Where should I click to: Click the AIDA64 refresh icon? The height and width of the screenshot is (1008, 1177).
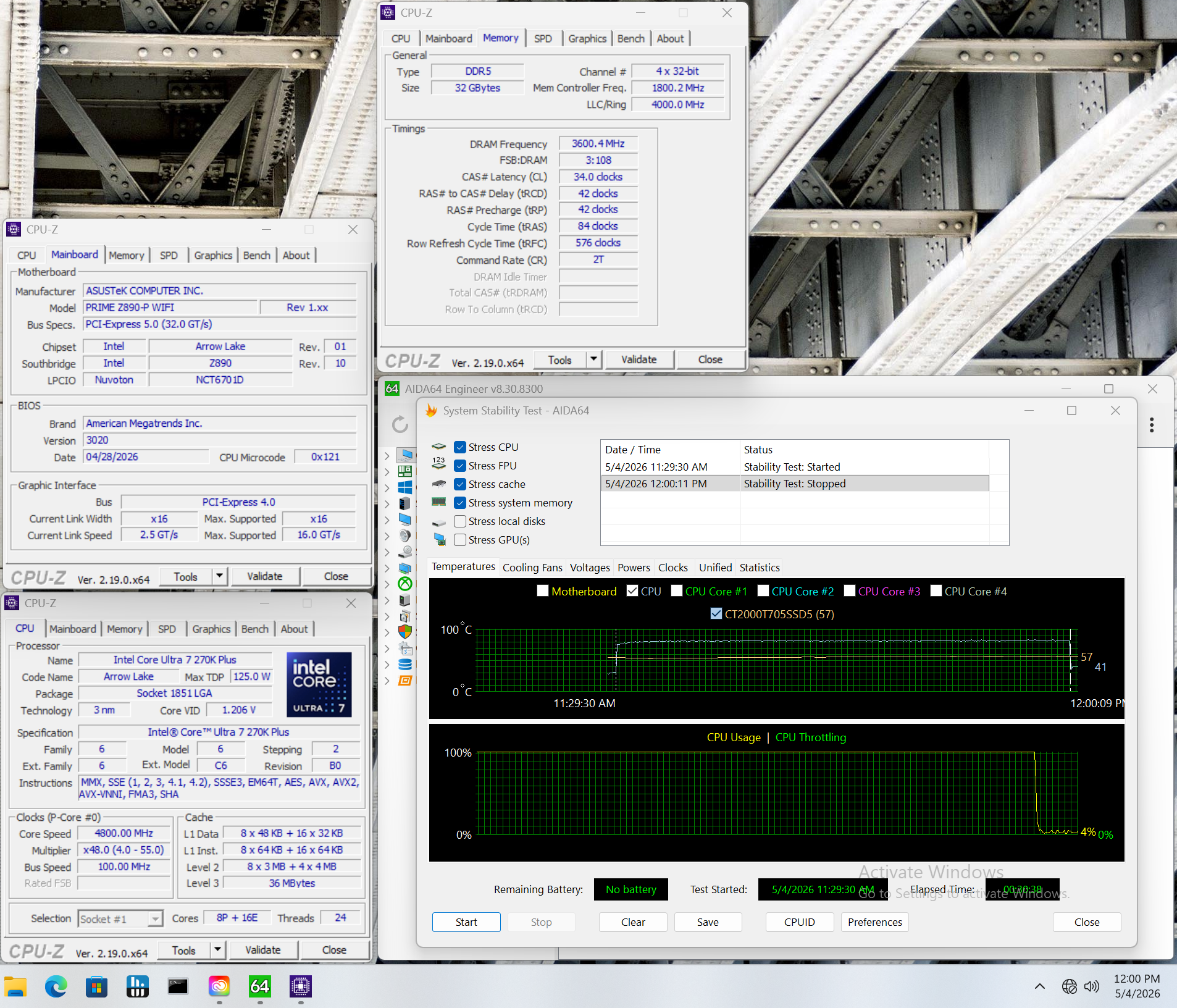[x=400, y=424]
